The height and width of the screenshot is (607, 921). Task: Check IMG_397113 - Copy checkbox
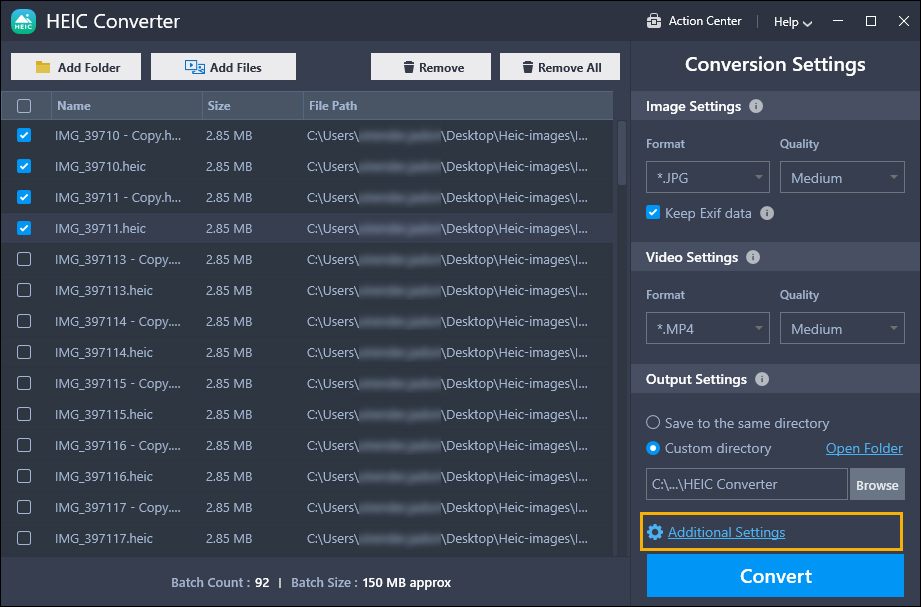[24, 259]
